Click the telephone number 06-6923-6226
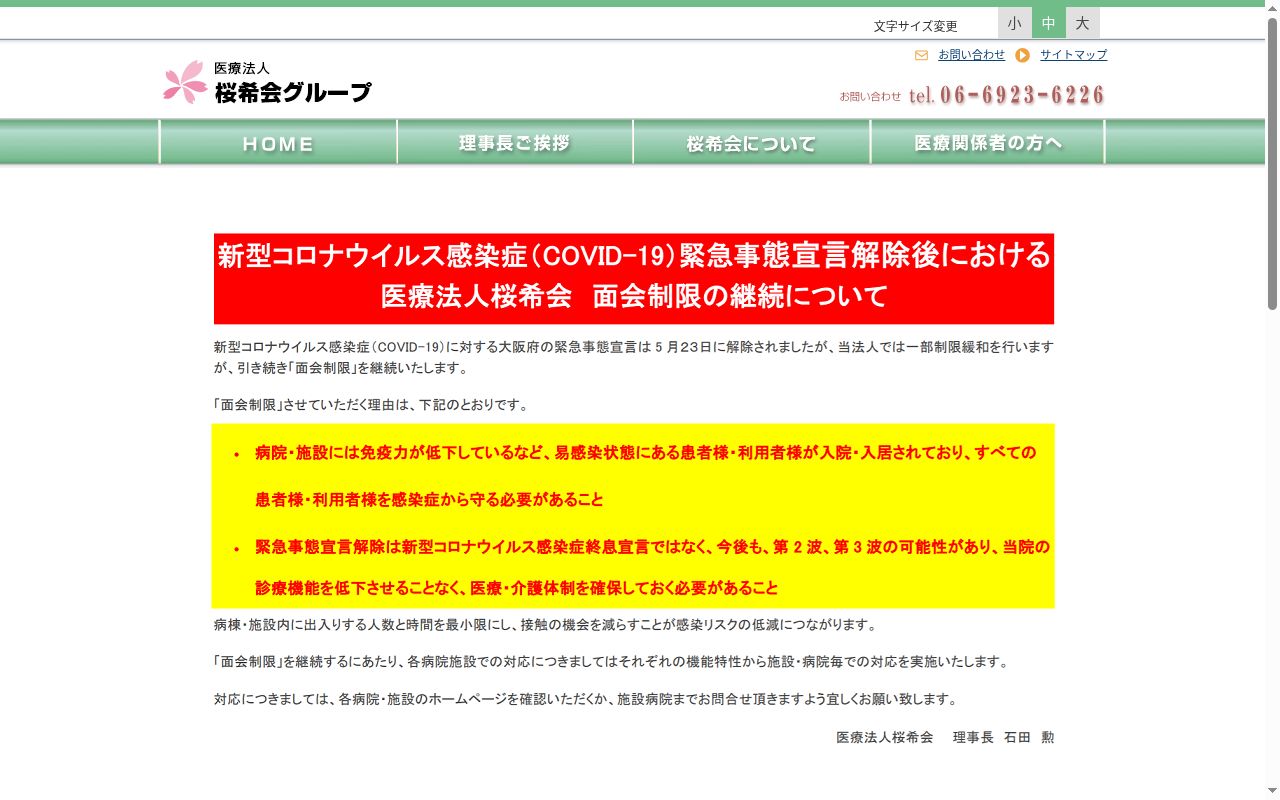This screenshot has width=1280, height=800. (1022, 95)
